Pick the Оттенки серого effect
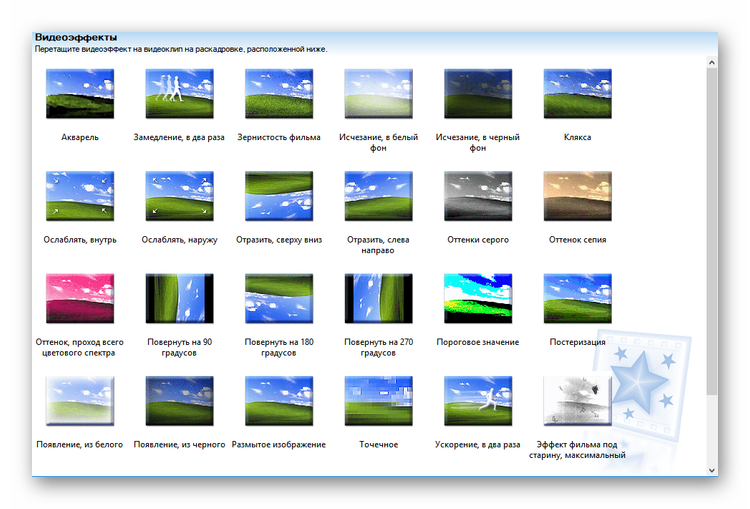 click(478, 196)
